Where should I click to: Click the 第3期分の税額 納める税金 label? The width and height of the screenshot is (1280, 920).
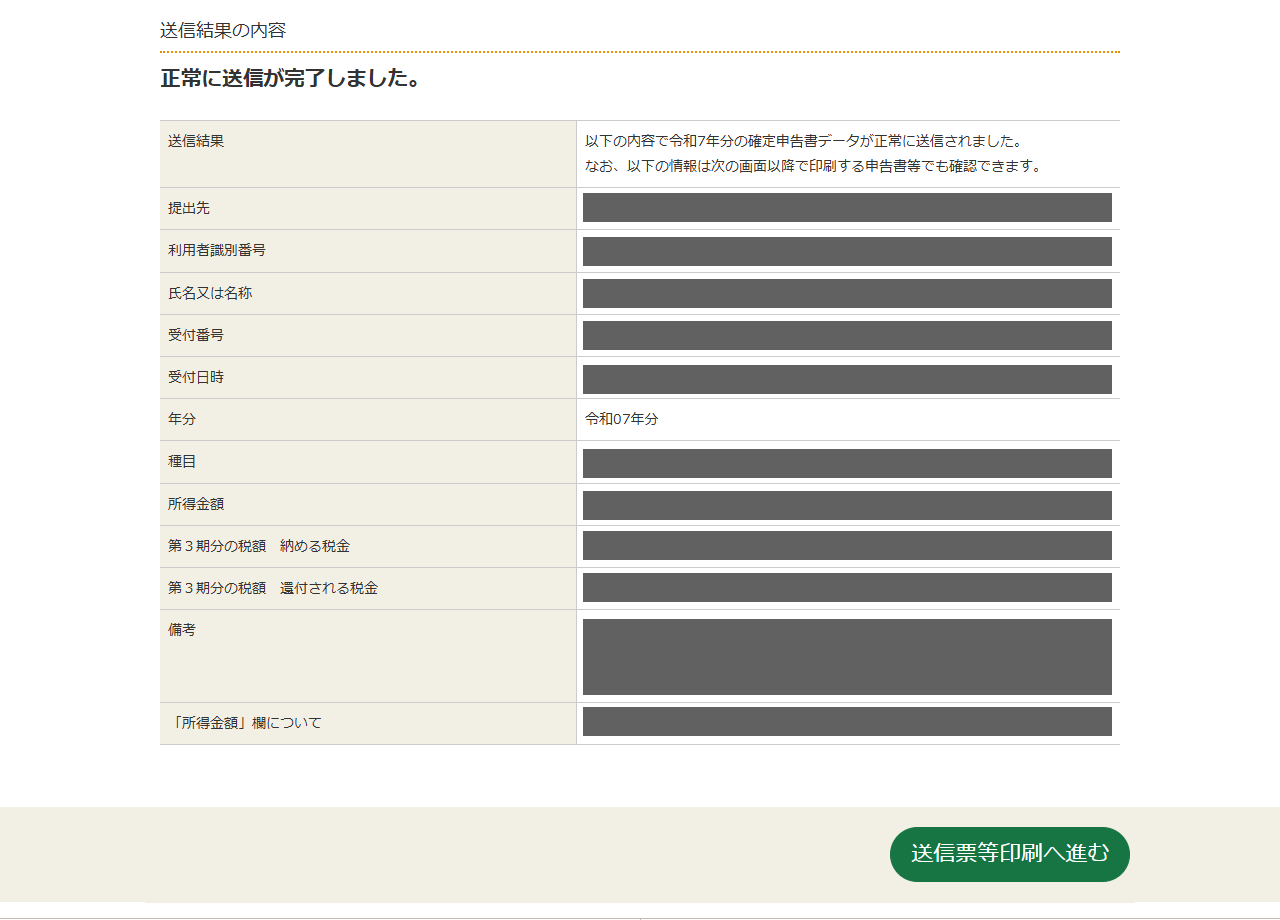coord(259,546)
